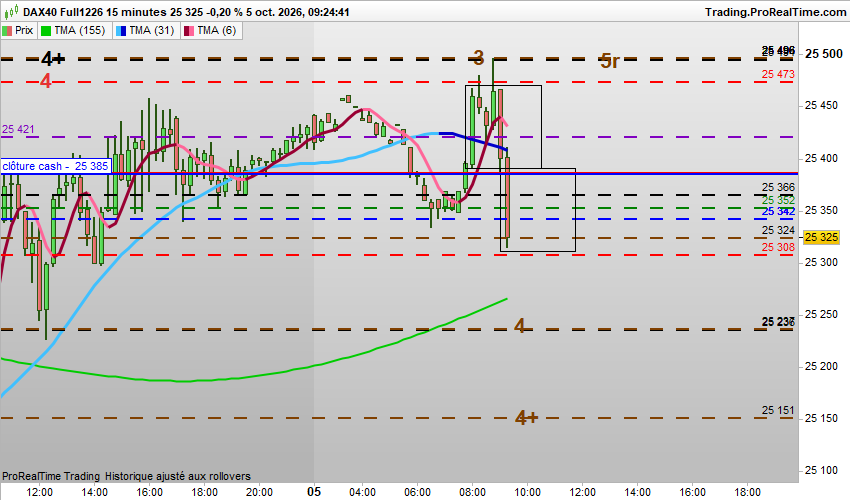Click 25 450 on the price axis
This screenshot has height=500, width=850.
point(821,106)
